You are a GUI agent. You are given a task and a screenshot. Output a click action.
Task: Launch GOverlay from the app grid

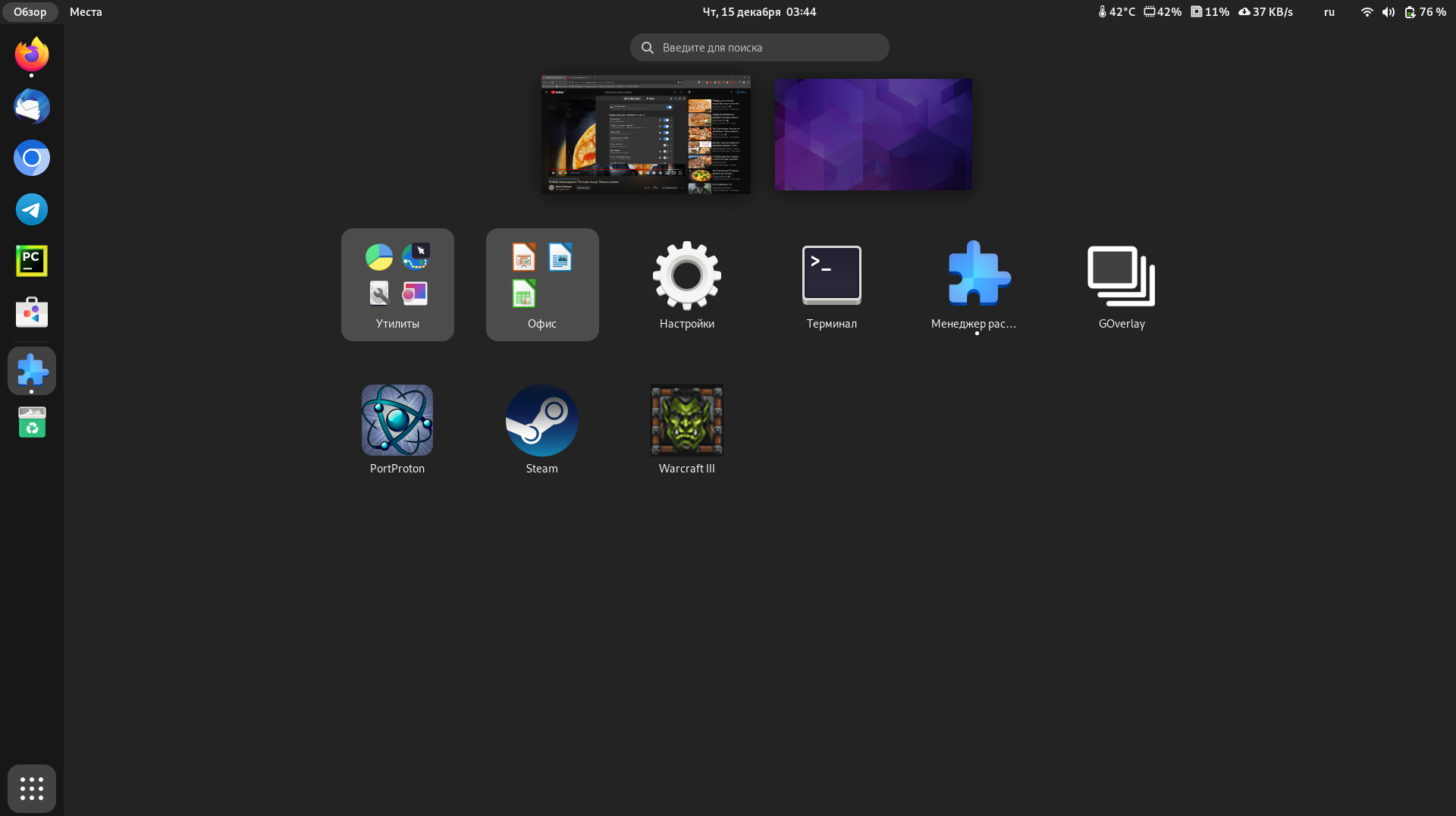coord(1122,284)
